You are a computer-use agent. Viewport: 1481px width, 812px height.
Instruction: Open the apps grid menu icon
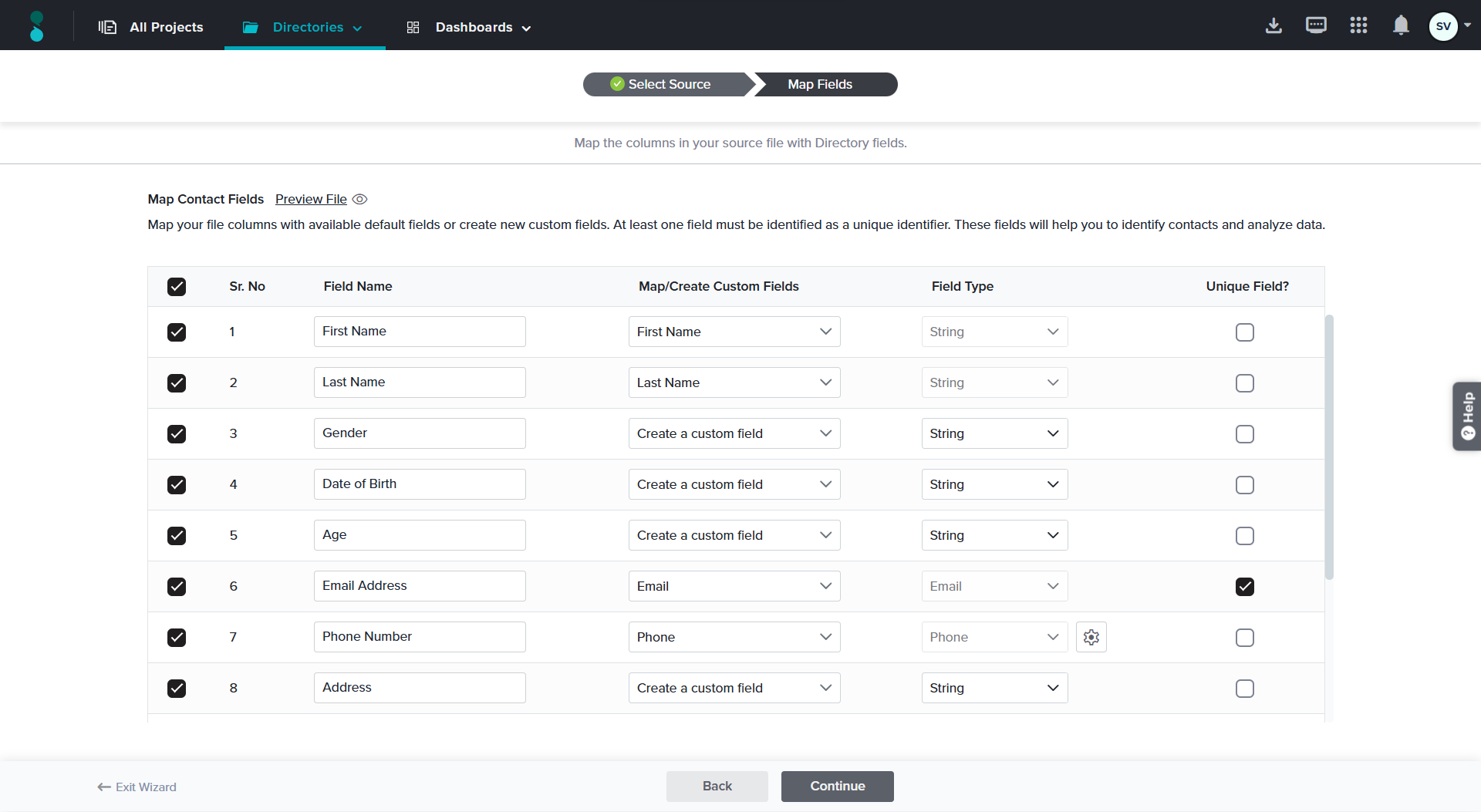(x=1358, y=26)
